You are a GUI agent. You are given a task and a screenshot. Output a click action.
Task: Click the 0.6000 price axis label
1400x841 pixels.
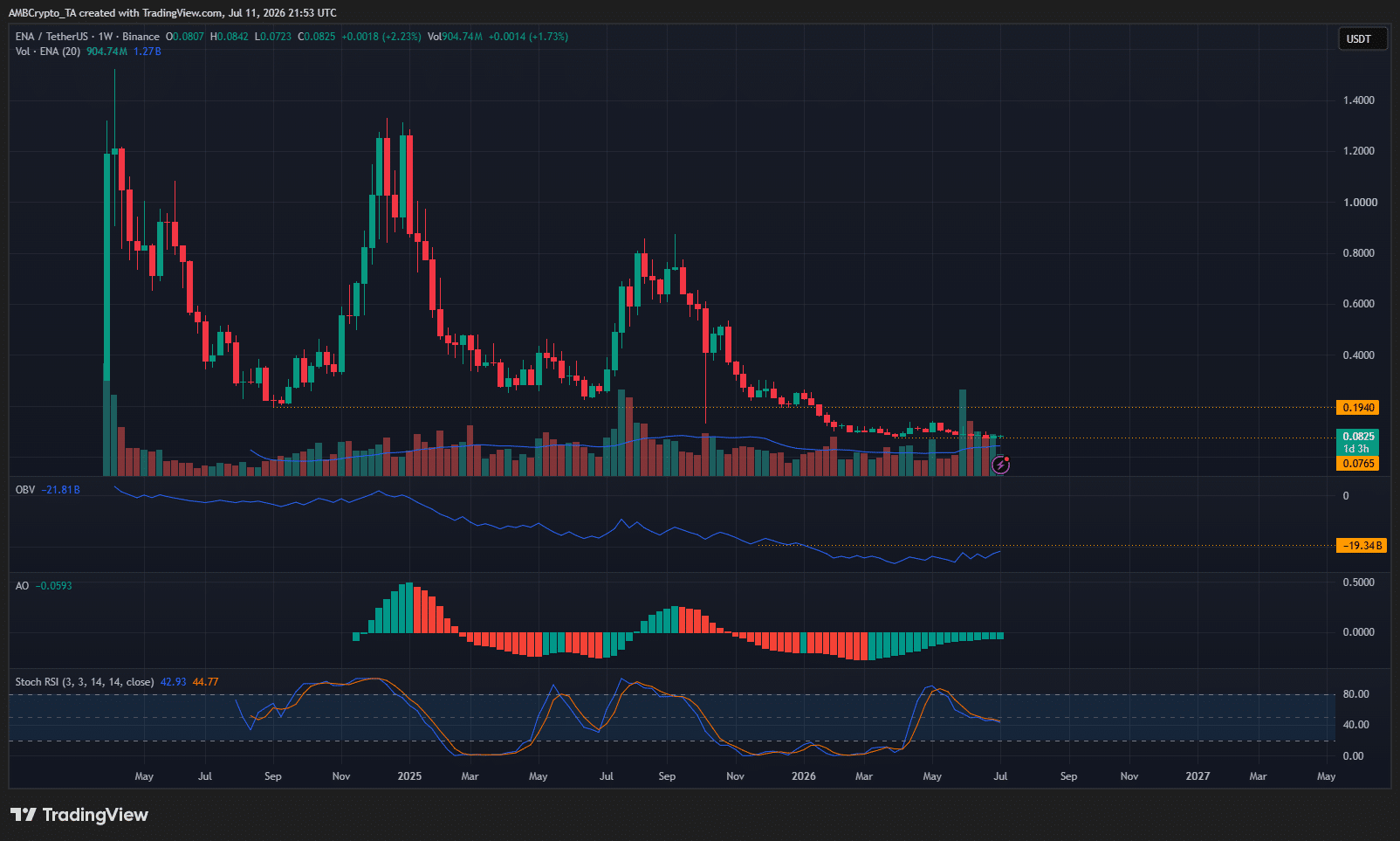coord(1359,304)
